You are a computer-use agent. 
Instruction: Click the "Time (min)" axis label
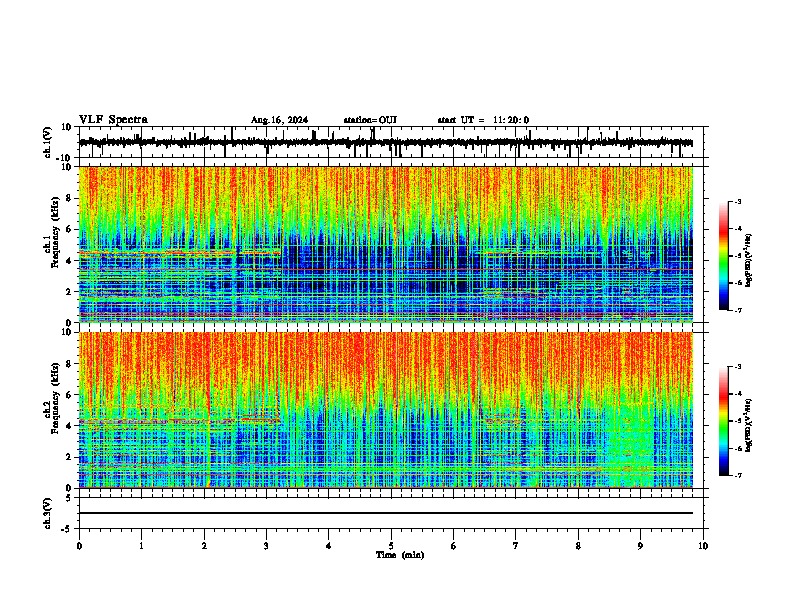point(400,555)
